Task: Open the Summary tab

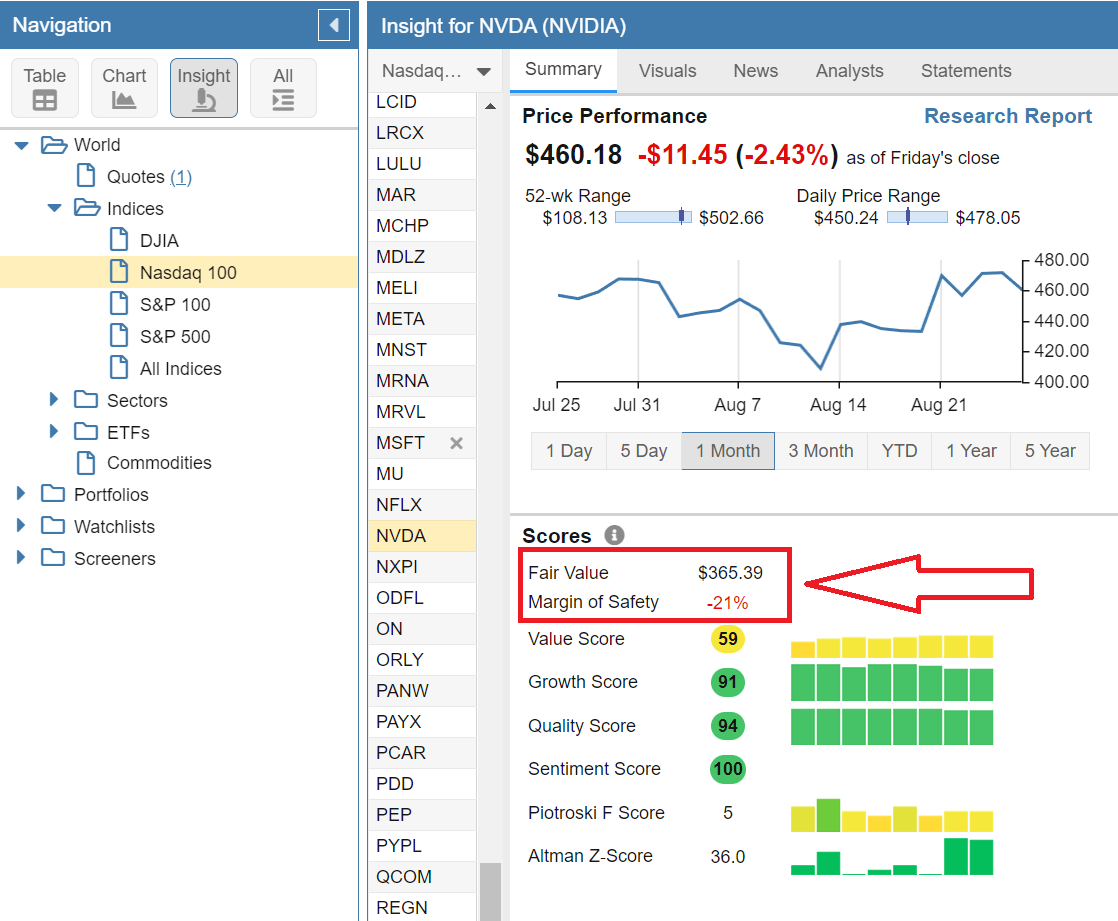Action: tap(563, 70)
